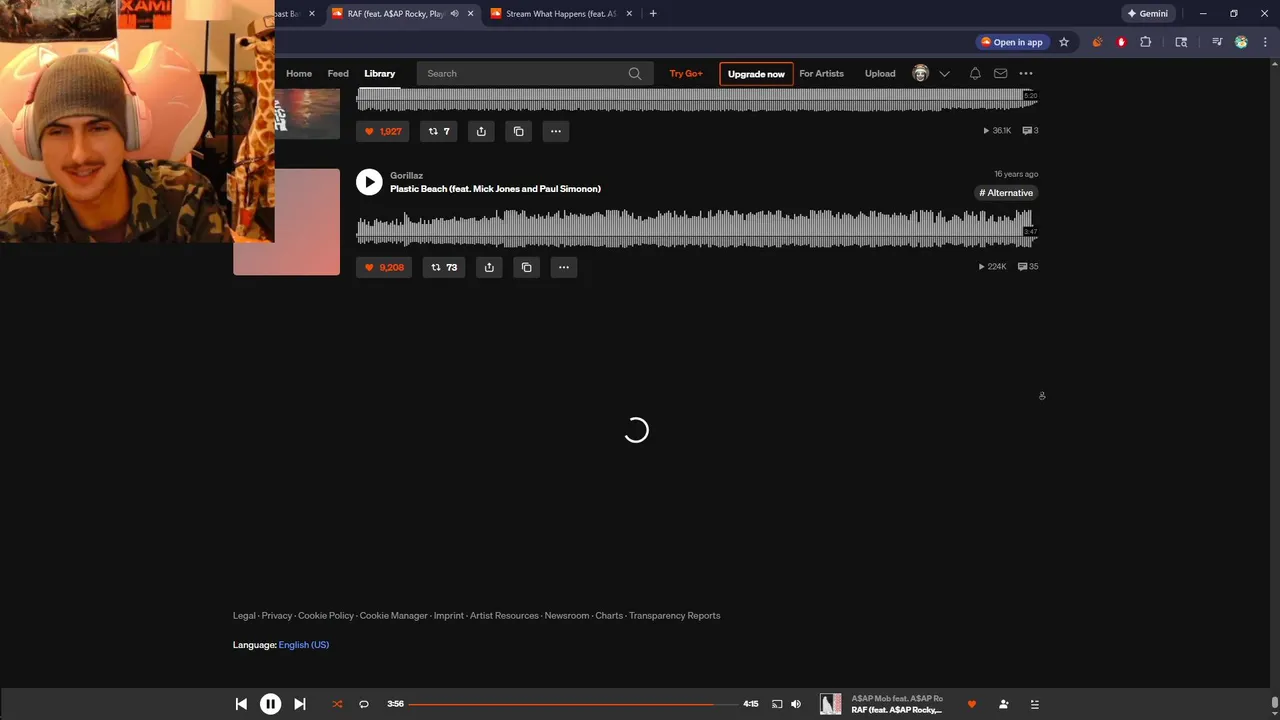This screenshot has height=720, width=1280.
Task: Open the next-up queue panel
Action: 1034,704
